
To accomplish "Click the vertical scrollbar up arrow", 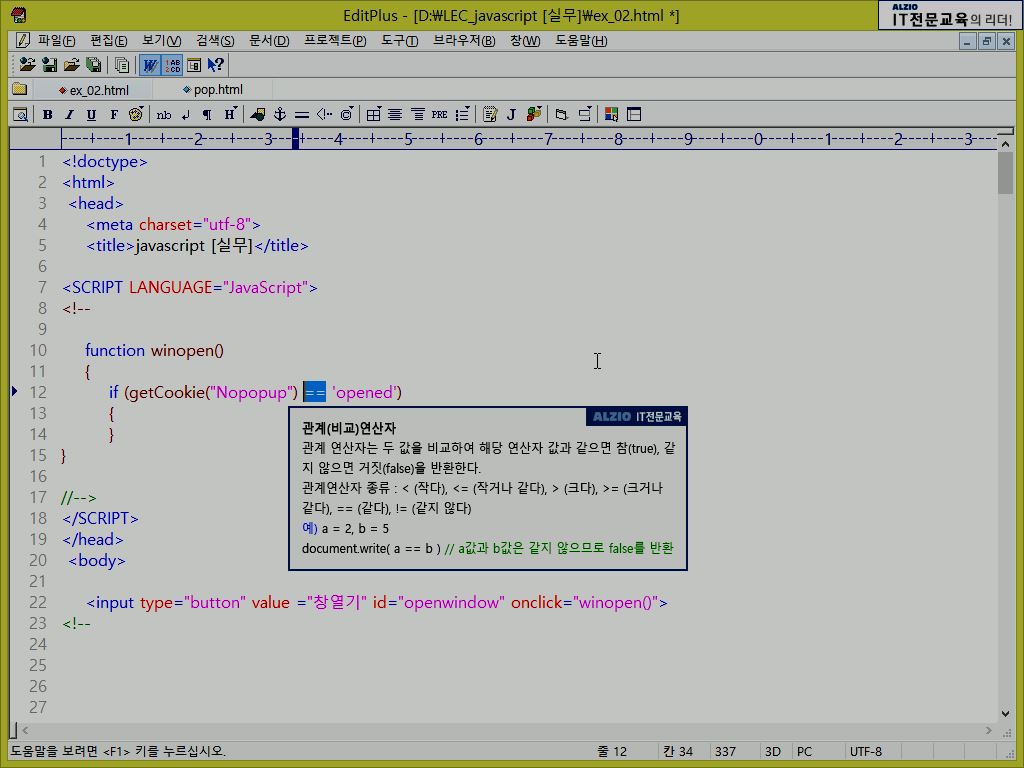I will (x=1006, y=144).
